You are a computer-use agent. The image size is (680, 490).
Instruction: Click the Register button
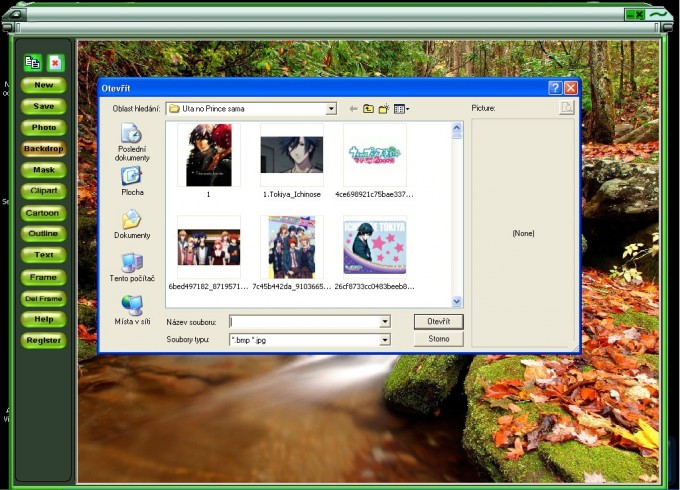pyautogui.click(x=44, y=341)
